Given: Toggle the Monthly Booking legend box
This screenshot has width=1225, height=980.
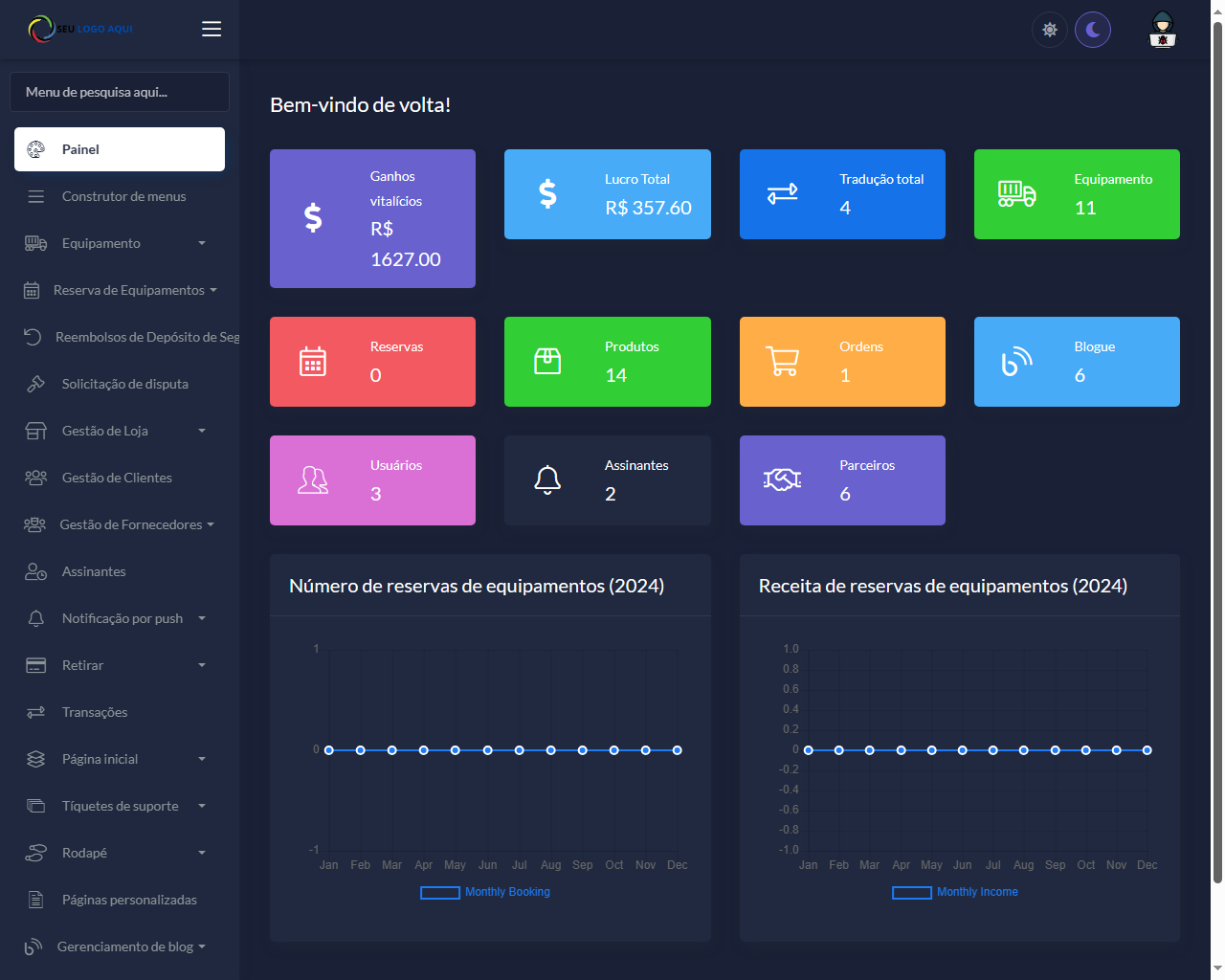Looking at the screenshot, I should pyautogui.click(x=440, y=893).
